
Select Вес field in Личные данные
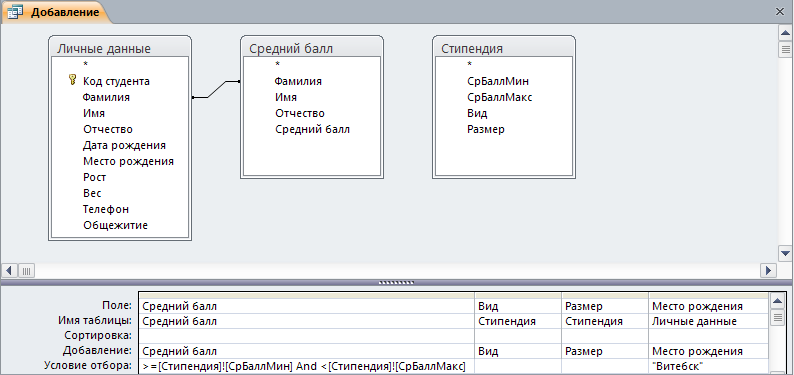tap(92, 193)
